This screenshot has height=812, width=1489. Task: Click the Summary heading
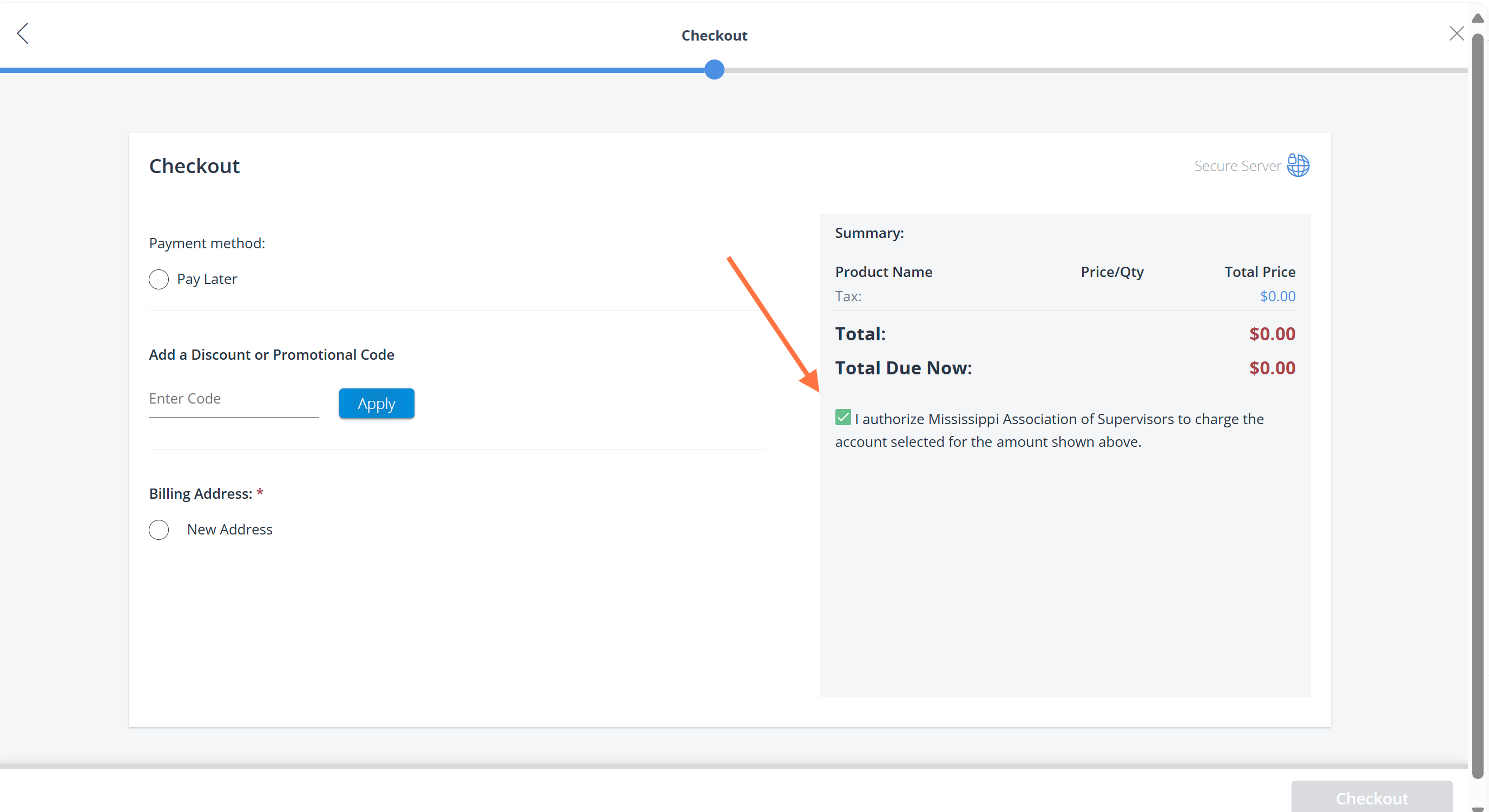pyautogui.click(x=869, y=233)
